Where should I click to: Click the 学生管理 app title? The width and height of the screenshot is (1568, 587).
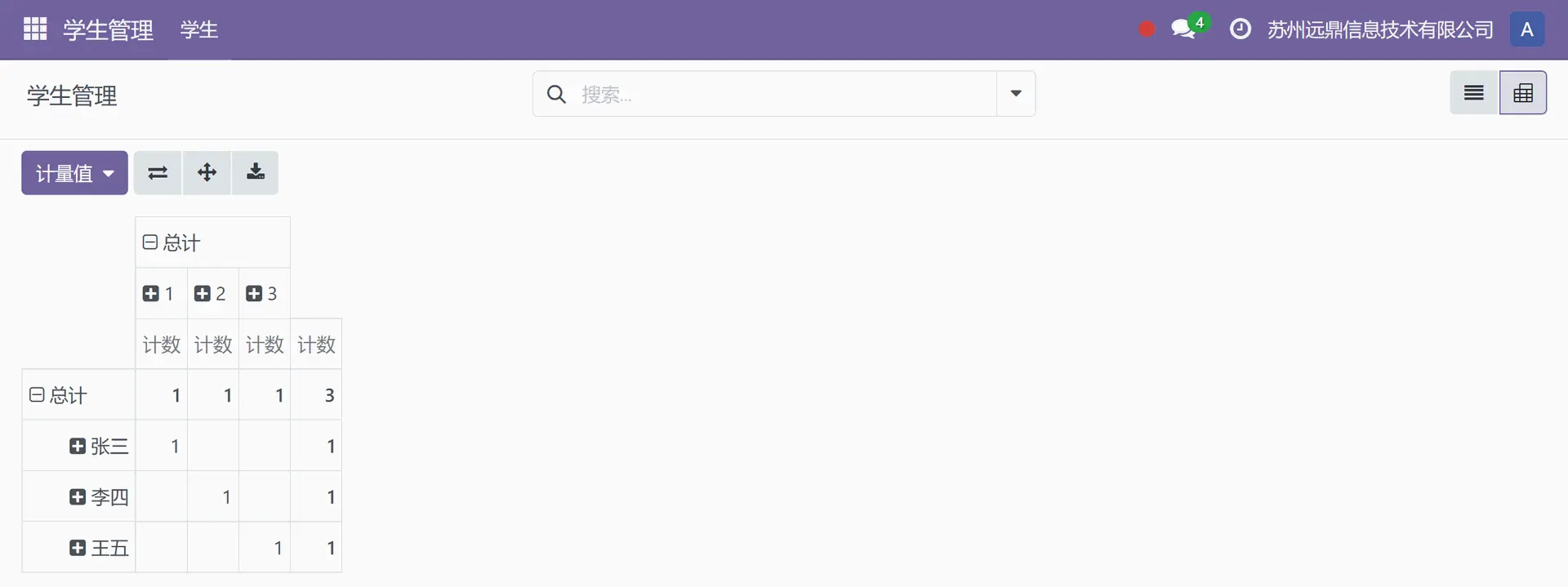tap(108, 30)
